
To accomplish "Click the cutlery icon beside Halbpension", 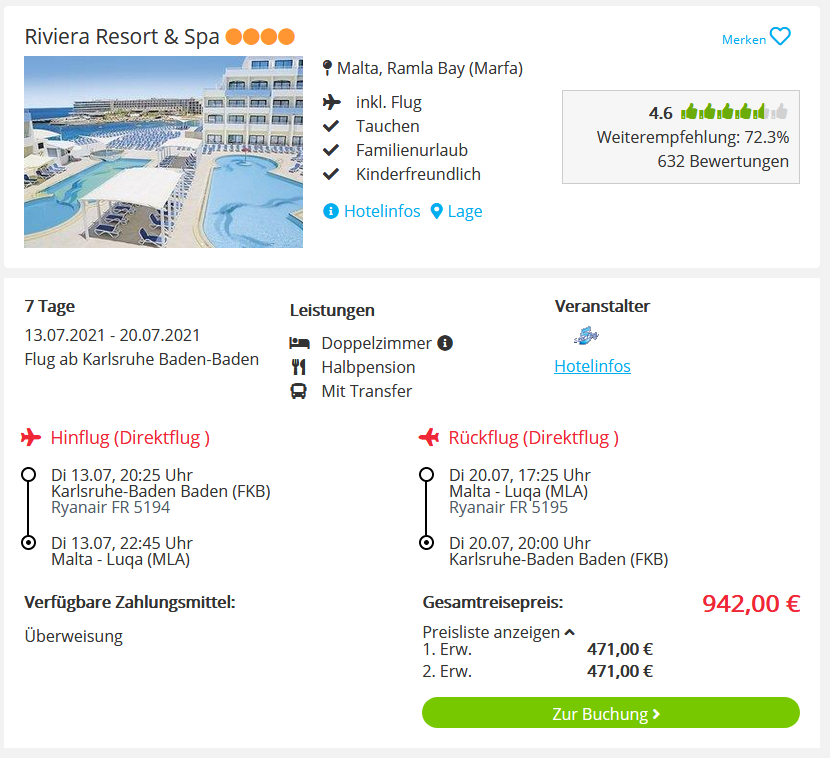I will pos(299,367).
